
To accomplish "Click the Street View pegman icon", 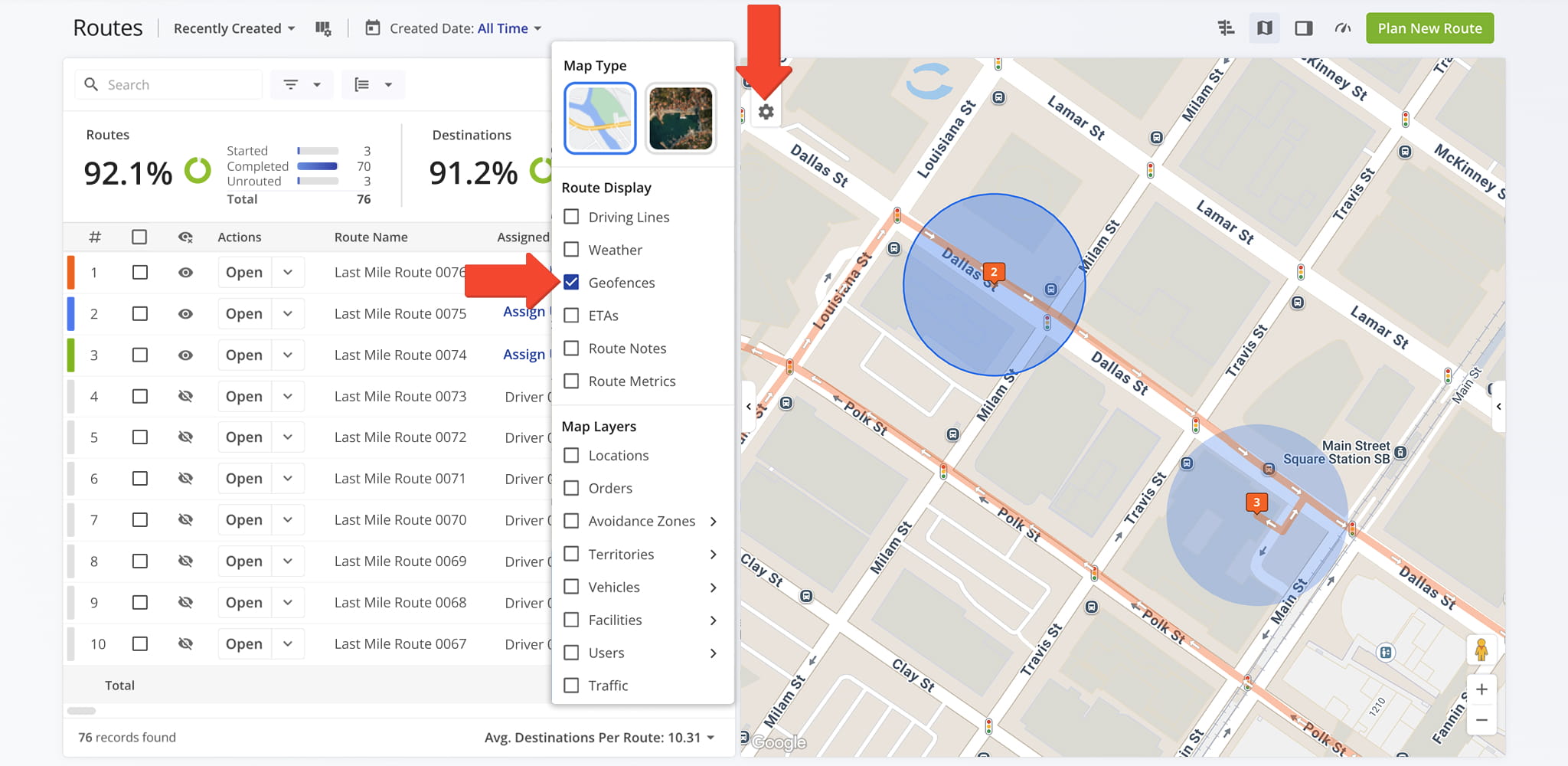I will point(1481,650).
